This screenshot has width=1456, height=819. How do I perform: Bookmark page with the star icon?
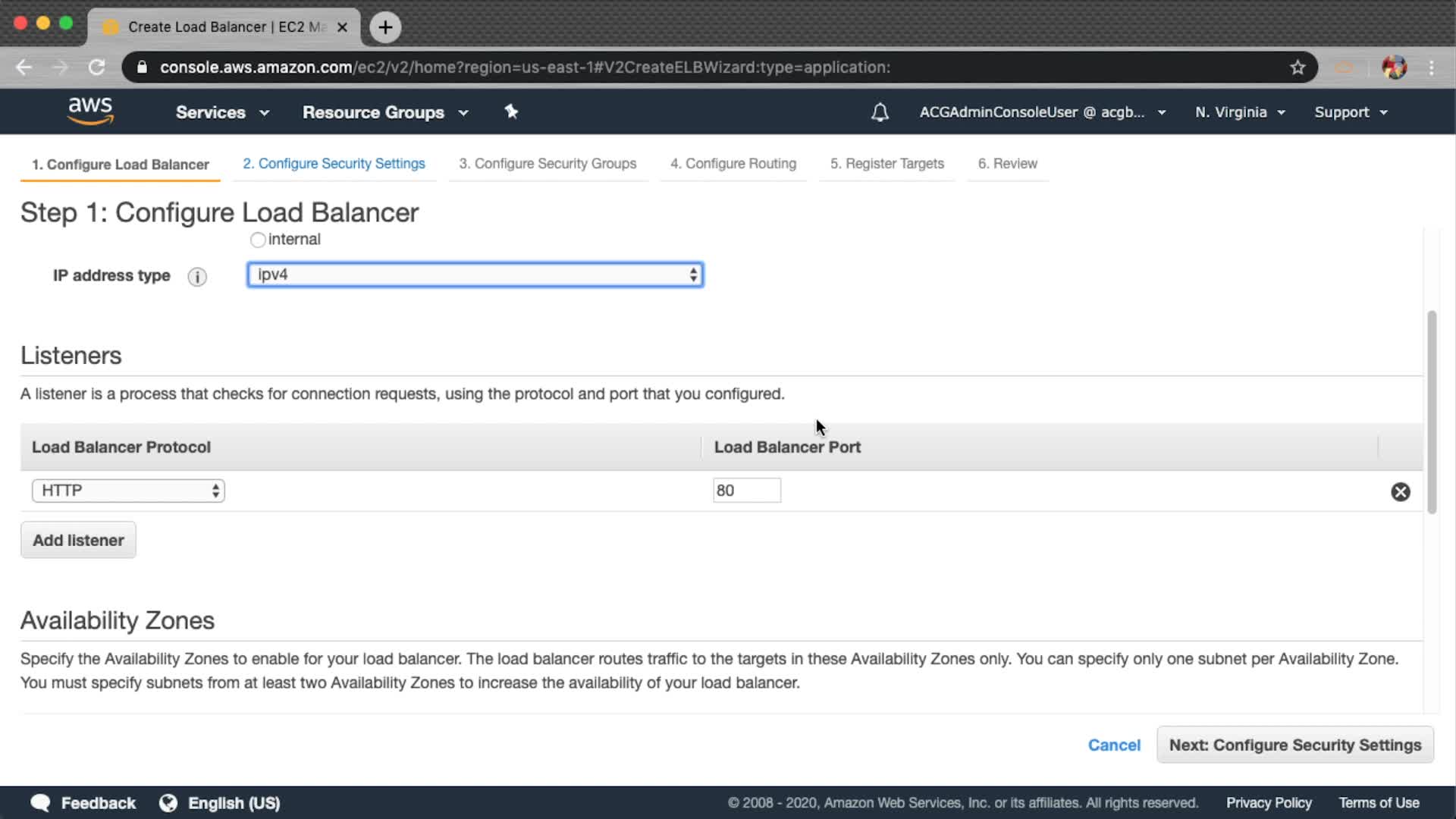[1298, 67]
